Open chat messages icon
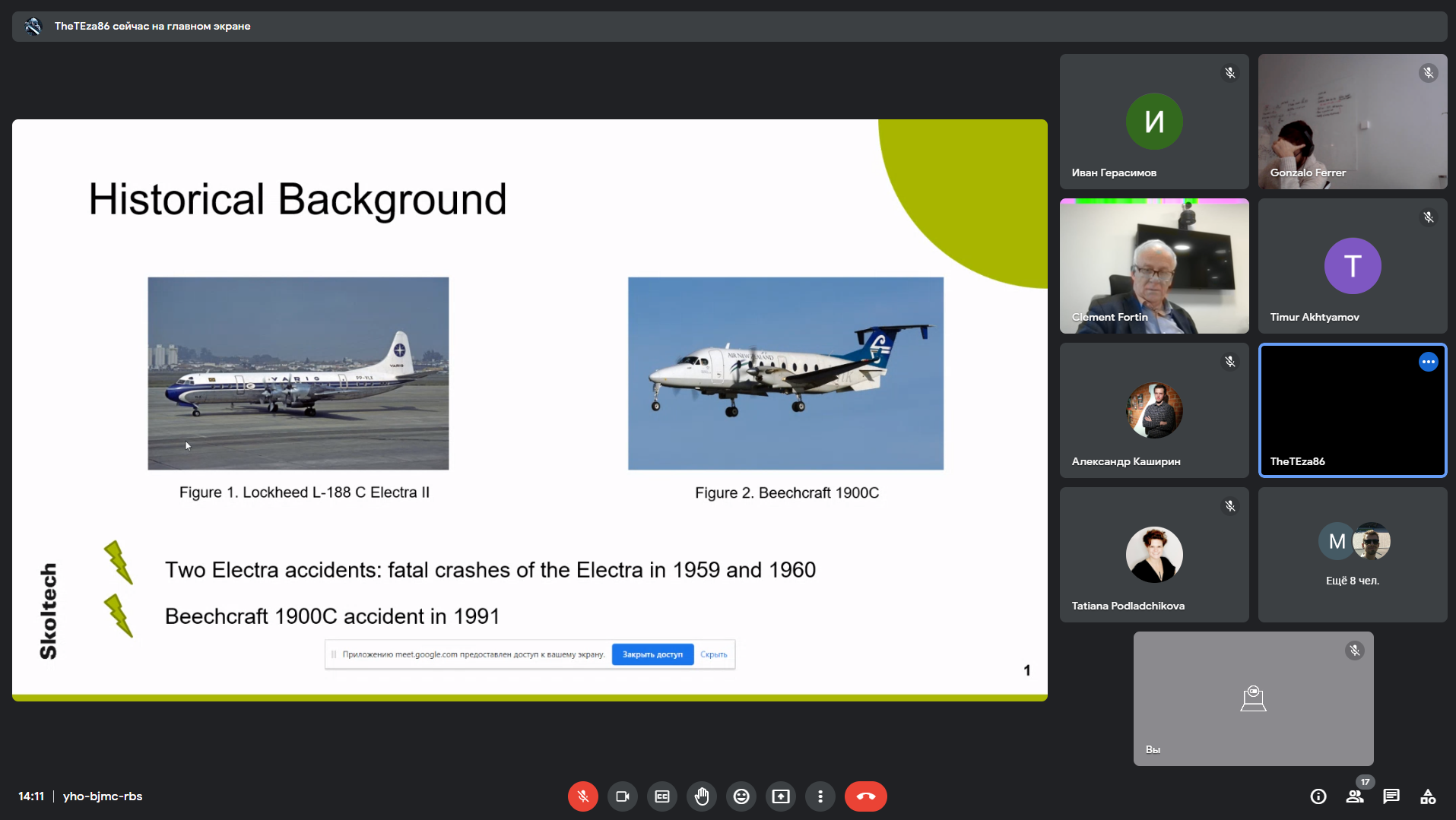Image resolution: width=1456 pixels, height=820 pixels. click(1391, 796)
